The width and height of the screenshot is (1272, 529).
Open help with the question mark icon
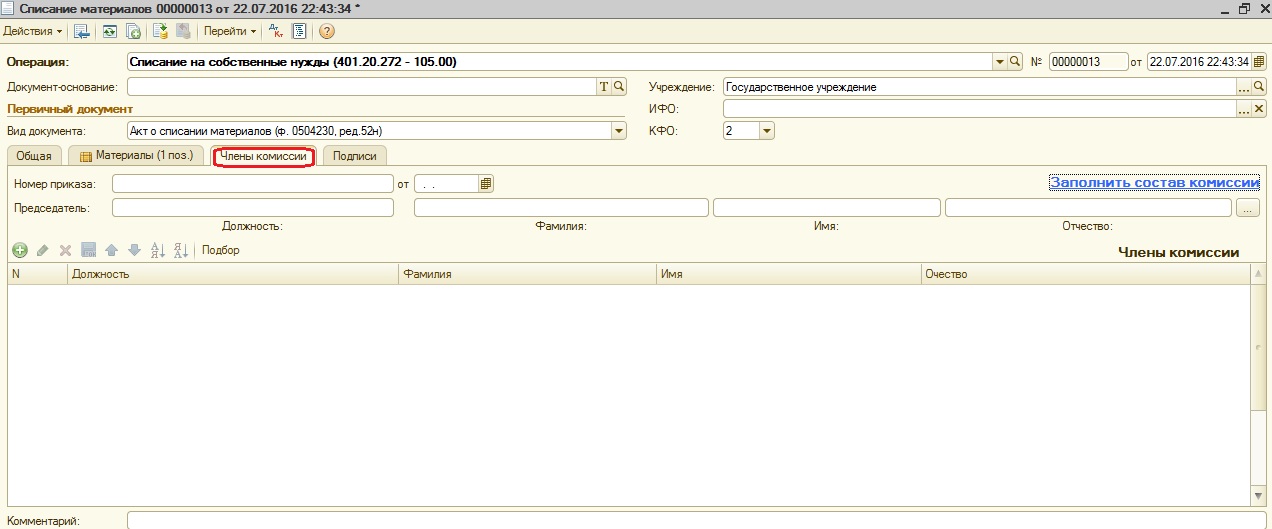[326, 31]
